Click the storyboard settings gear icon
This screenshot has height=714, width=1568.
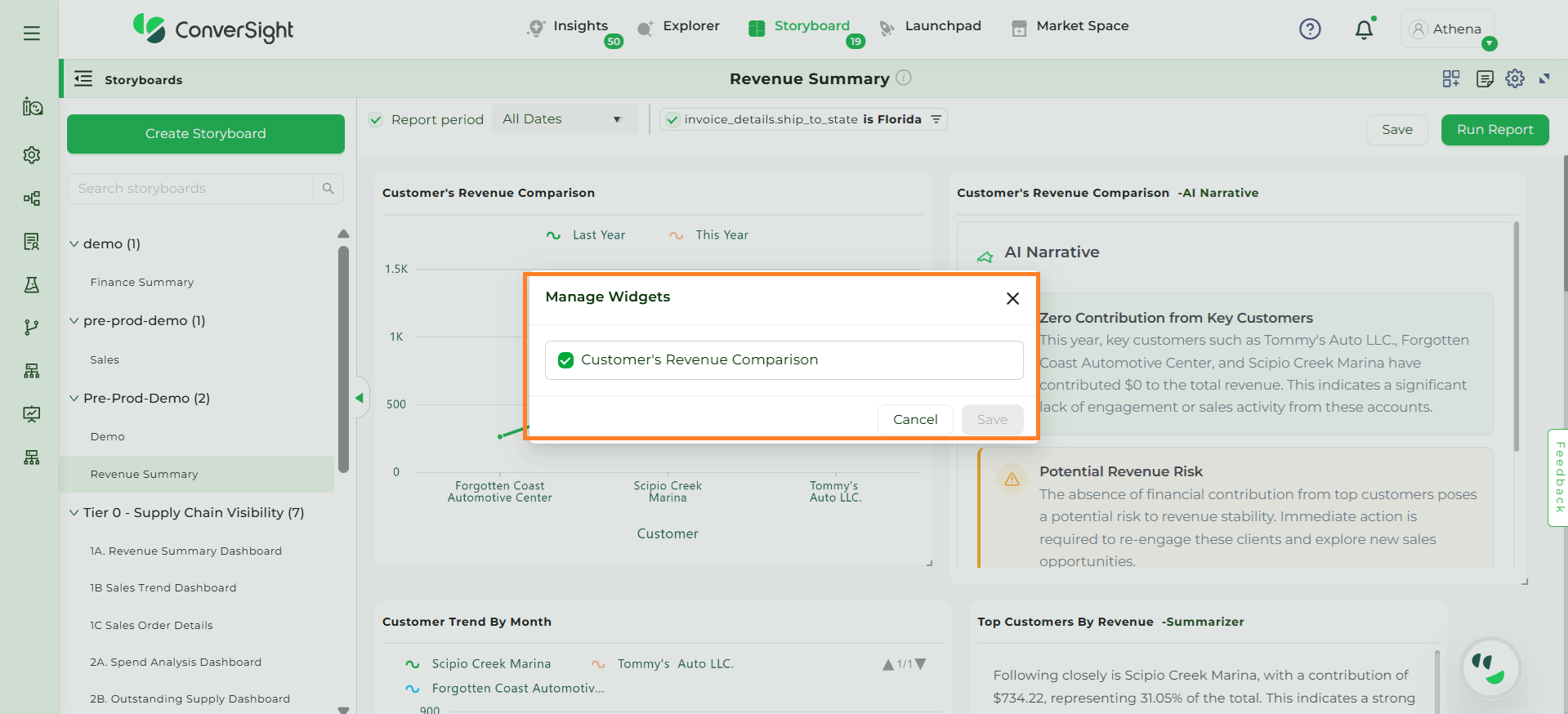point(1515,78)
